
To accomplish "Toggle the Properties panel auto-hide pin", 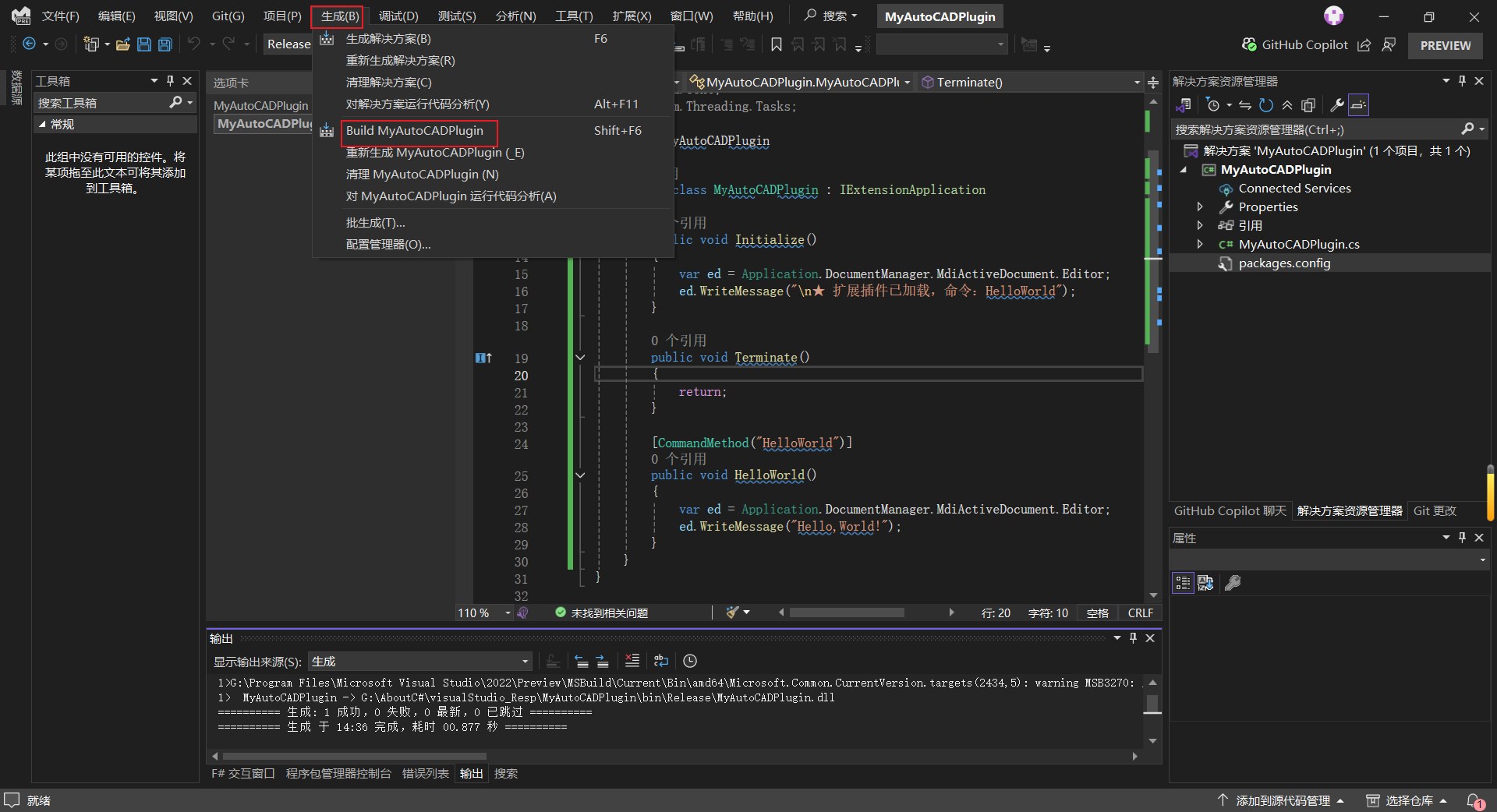I will (1462, 538).
